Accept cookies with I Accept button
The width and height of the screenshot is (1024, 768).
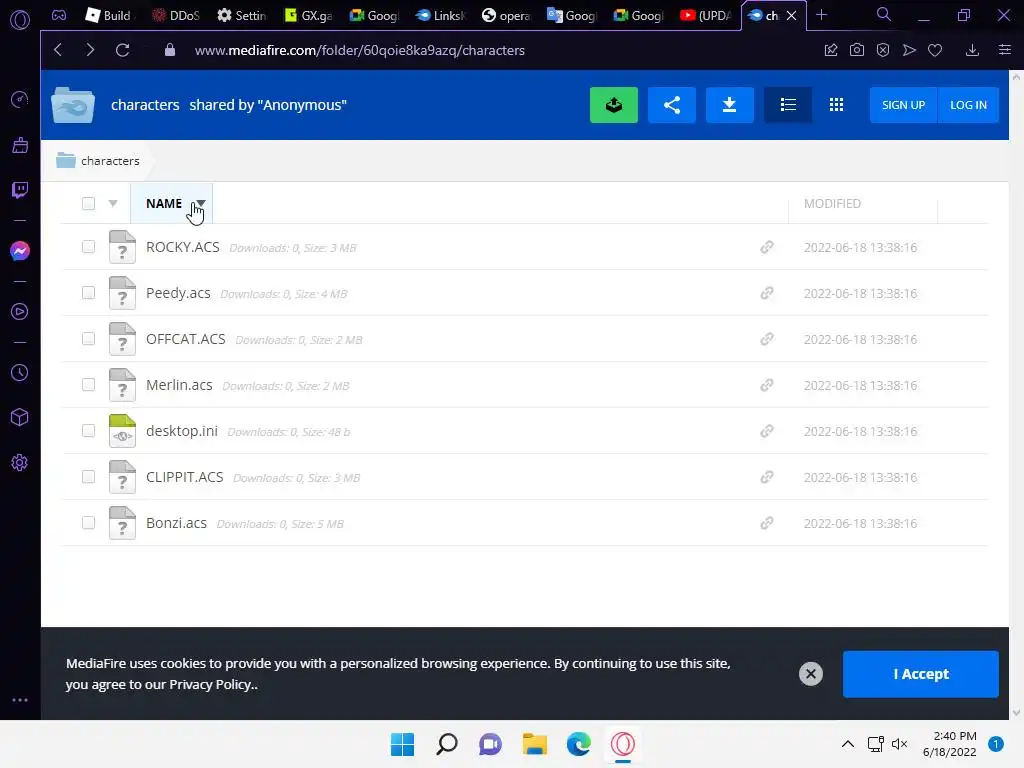click(921, 674)
